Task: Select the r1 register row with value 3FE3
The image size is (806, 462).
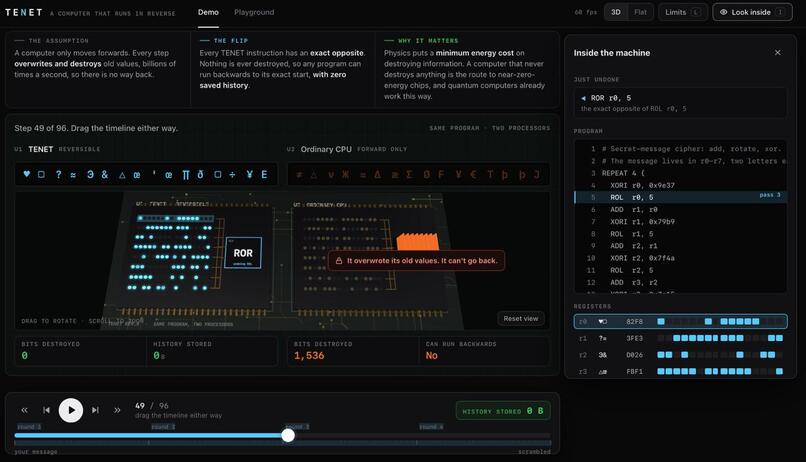Action: point(681,338)
